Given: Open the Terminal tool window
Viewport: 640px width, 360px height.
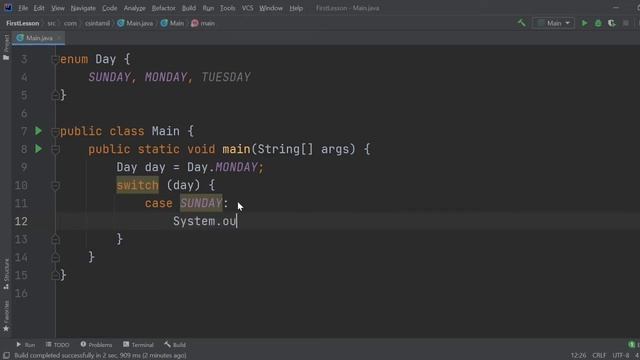Looking at the screenshot, I should point(138,345).
